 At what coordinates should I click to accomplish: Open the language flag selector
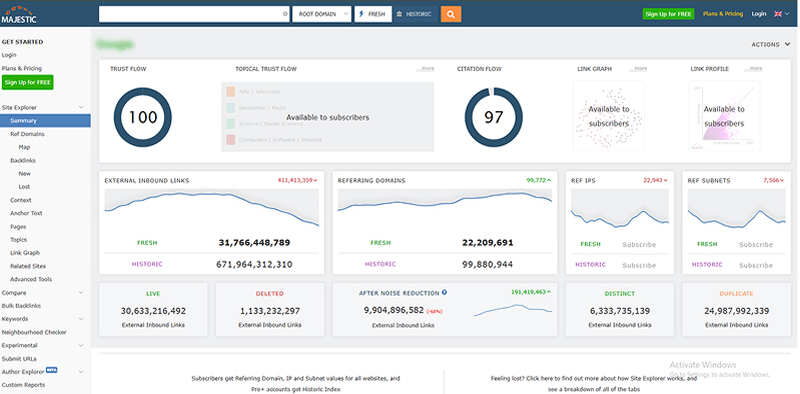click(x=782, y=14)
